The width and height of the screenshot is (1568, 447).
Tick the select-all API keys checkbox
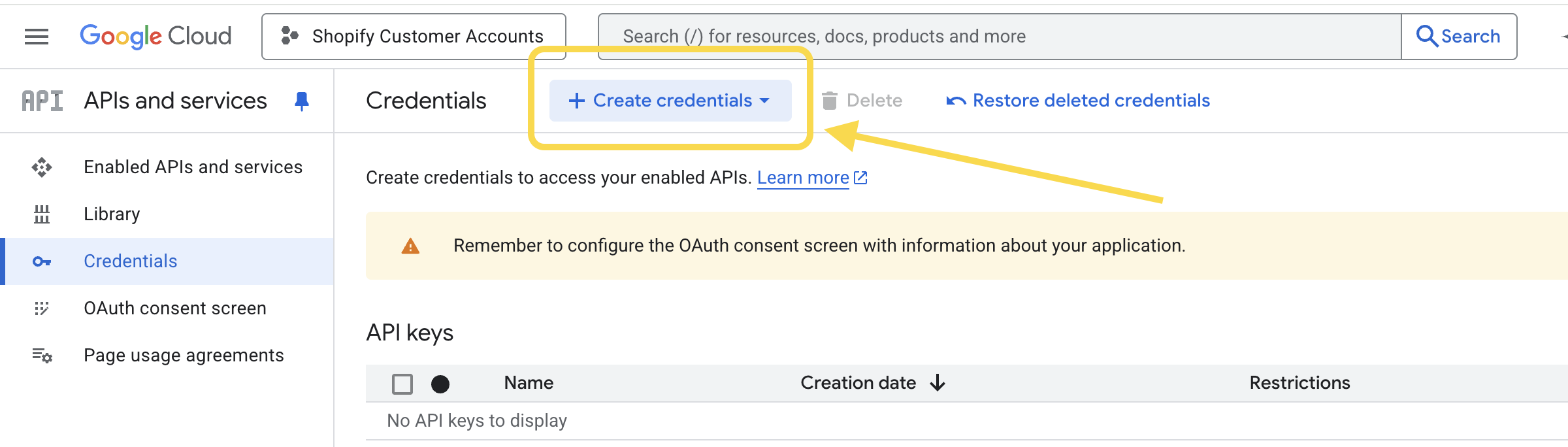point(402,384)
